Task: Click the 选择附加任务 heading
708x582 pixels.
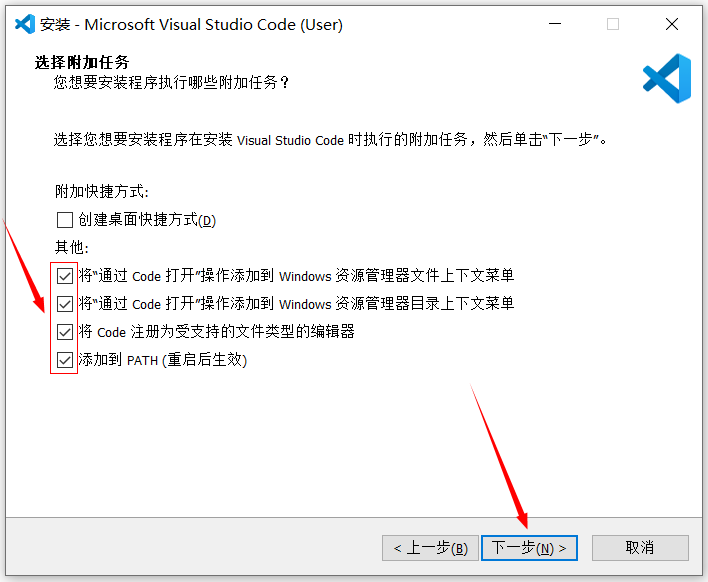Action: (82, 63)
